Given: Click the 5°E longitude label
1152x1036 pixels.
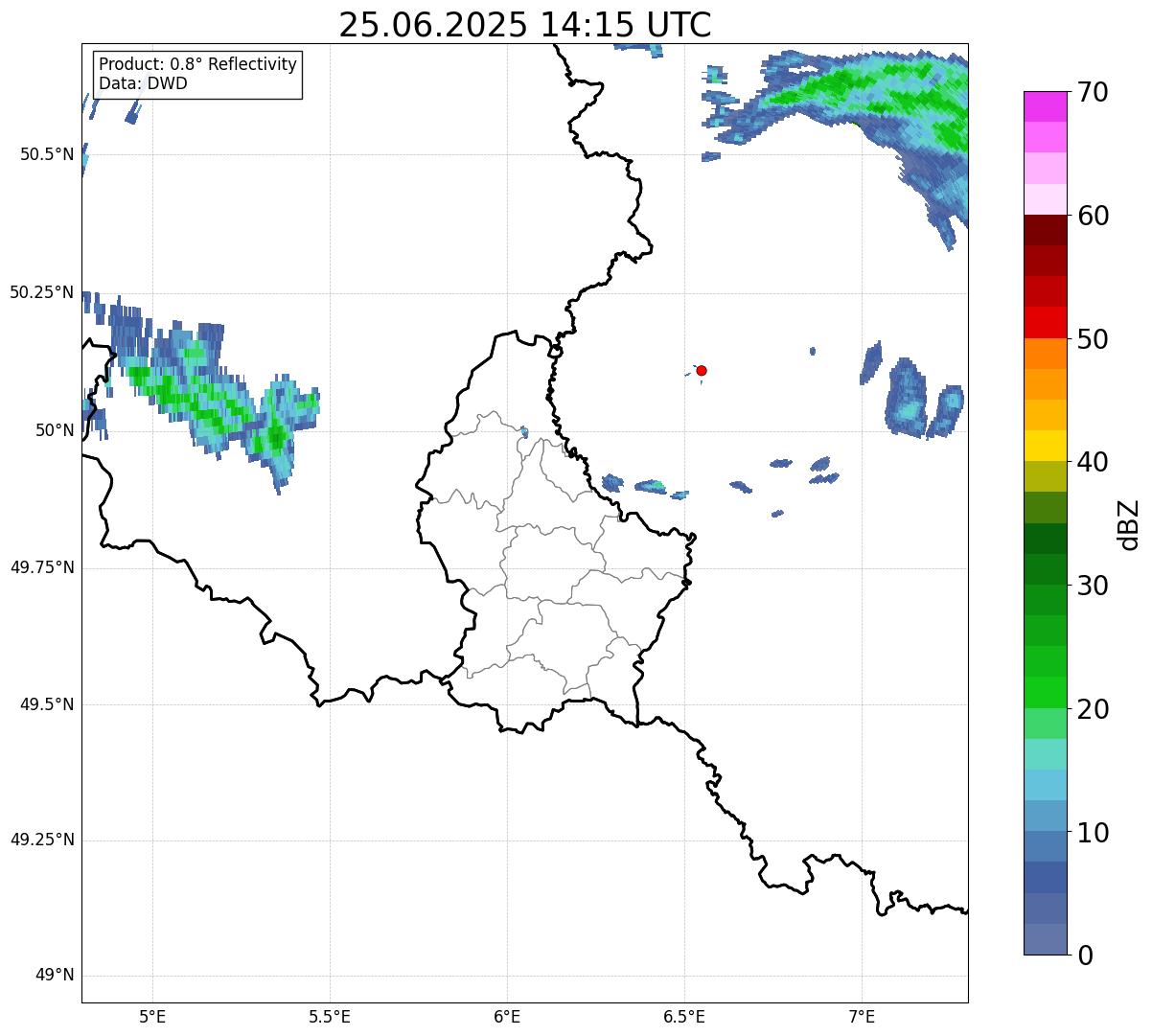Looking at the screenshot, I should click(x=152, y=1016).
